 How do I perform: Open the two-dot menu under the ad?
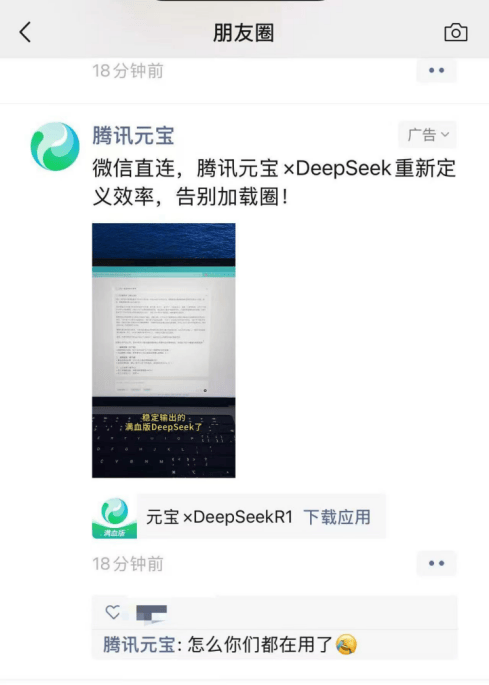click(436, 564)
